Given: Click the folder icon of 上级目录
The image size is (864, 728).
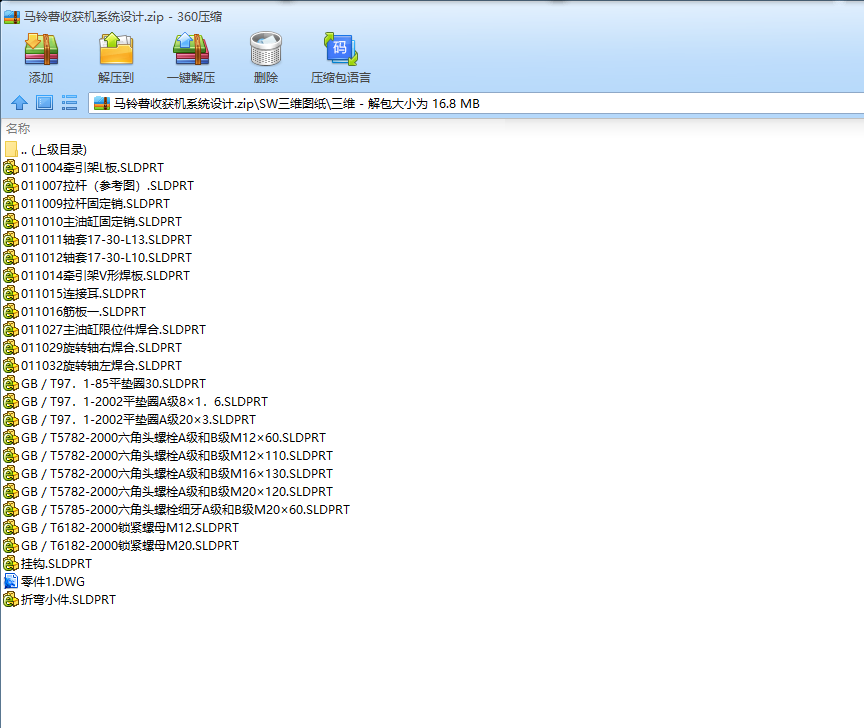Looking at the screenshot, I should (x=11, y=149).
